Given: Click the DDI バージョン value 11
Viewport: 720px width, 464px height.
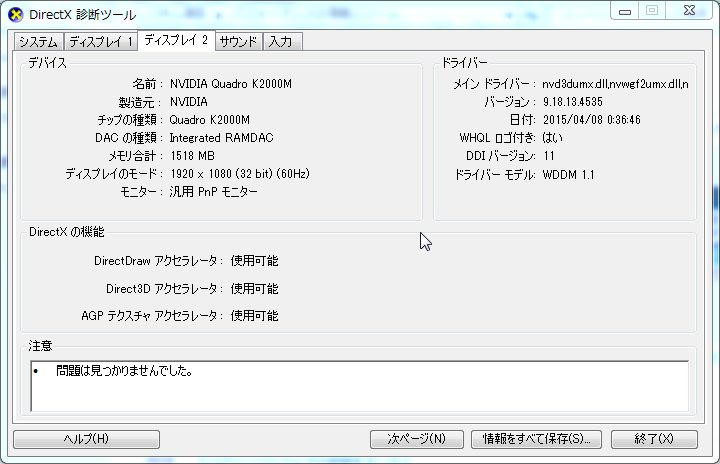Looking at the screenshot, I should [549, 156].
